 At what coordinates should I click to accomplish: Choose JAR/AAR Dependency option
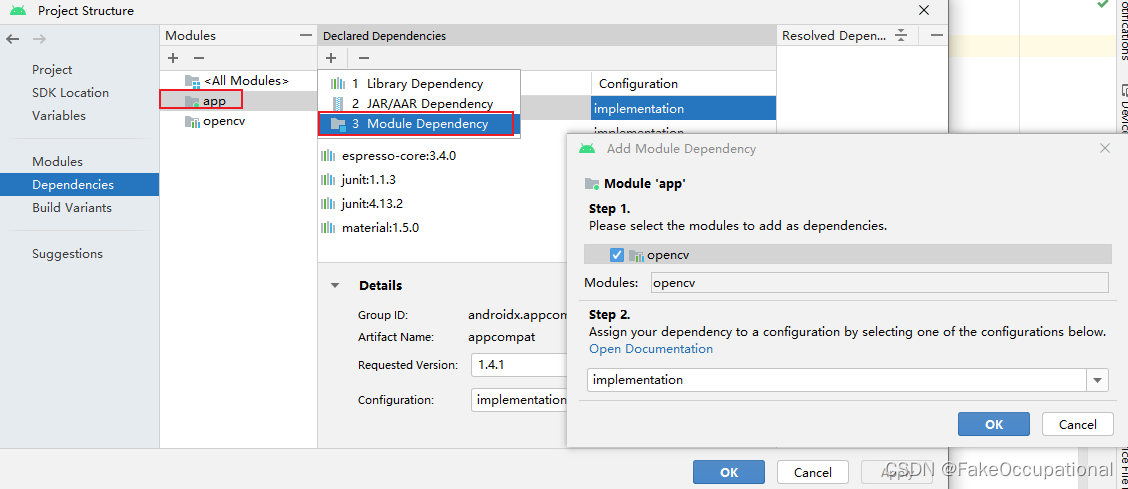(418, 104)
